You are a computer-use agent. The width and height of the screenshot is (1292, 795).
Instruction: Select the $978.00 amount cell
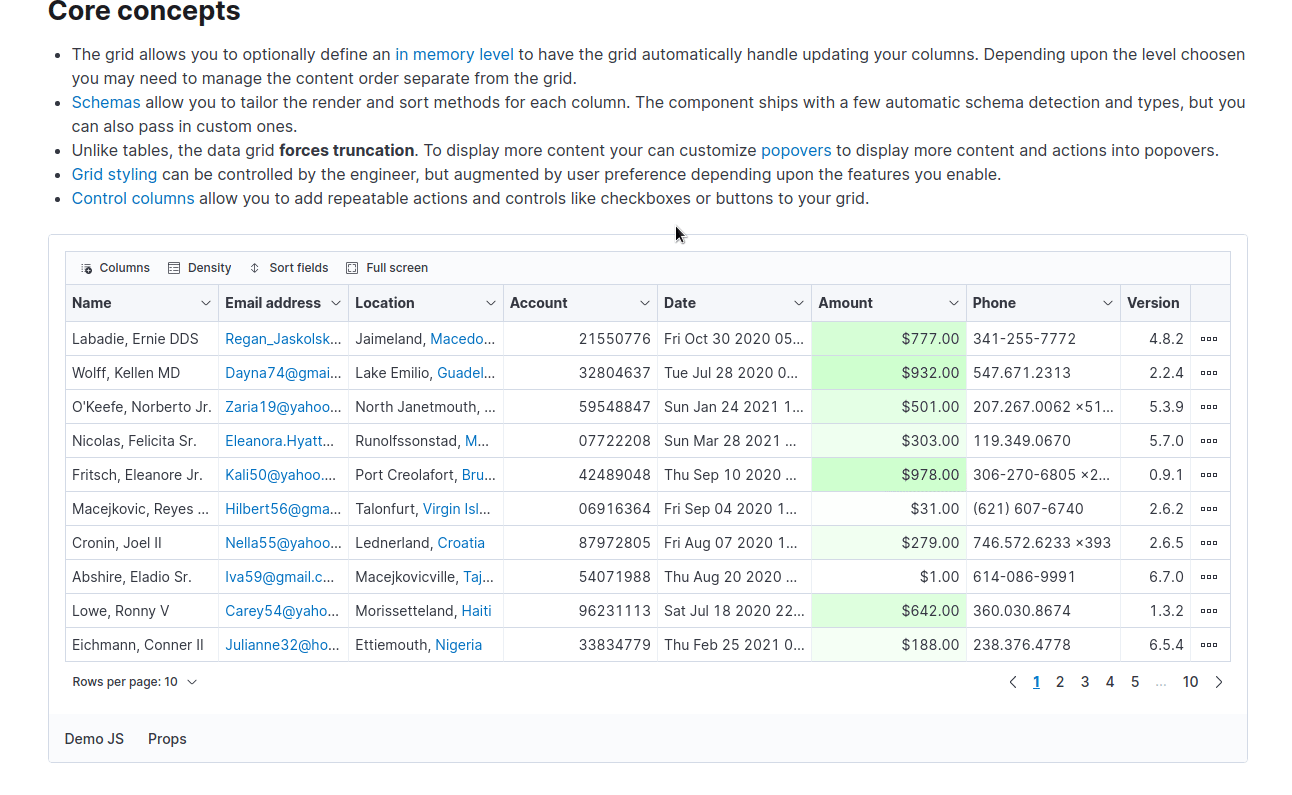pos(888,475)
